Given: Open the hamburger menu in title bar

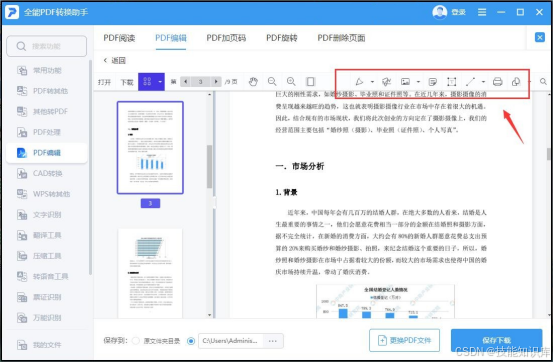Looking at the screenshot, I should (x=482, y=12).
